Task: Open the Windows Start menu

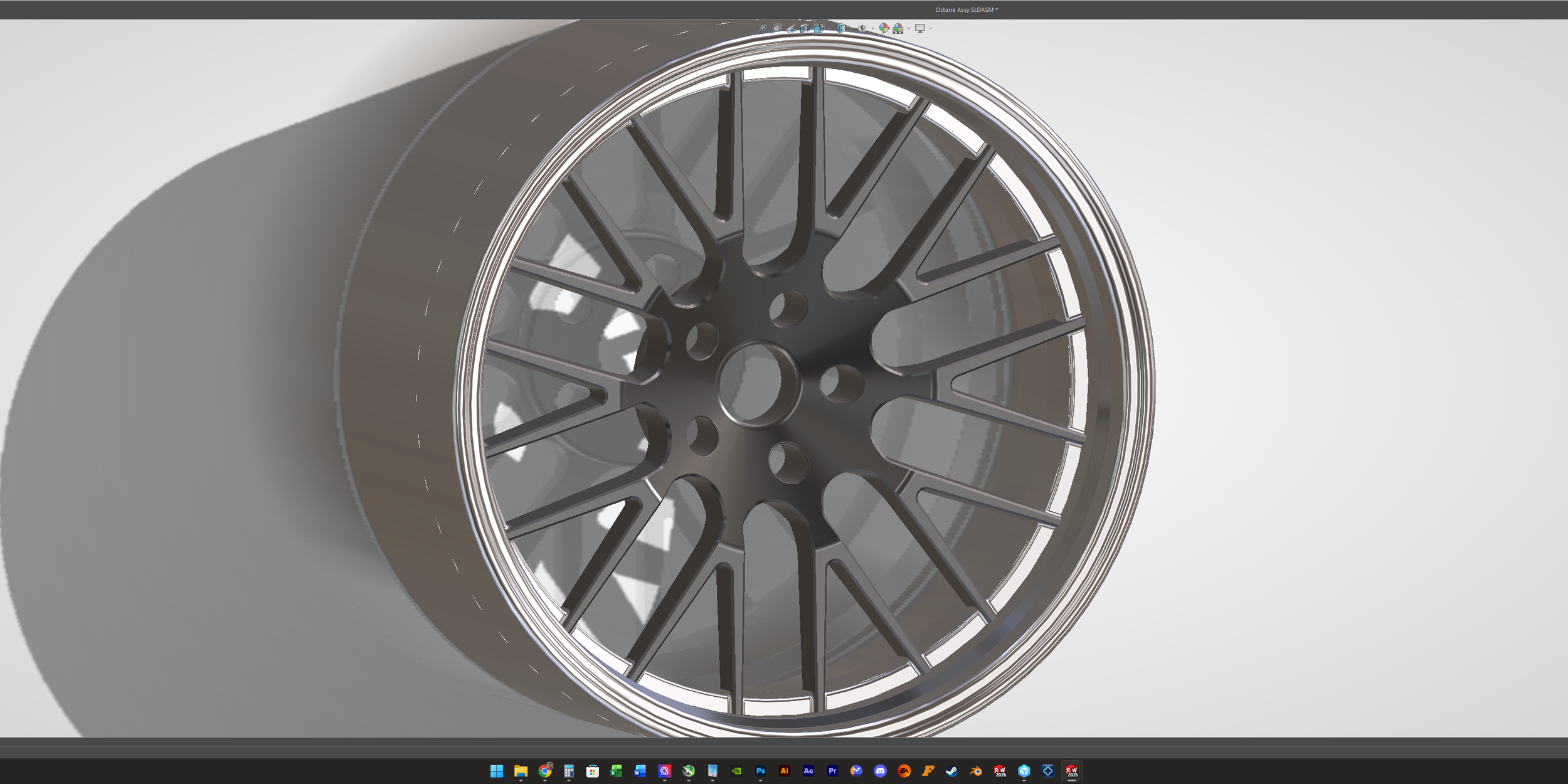Action: (497, 771)
